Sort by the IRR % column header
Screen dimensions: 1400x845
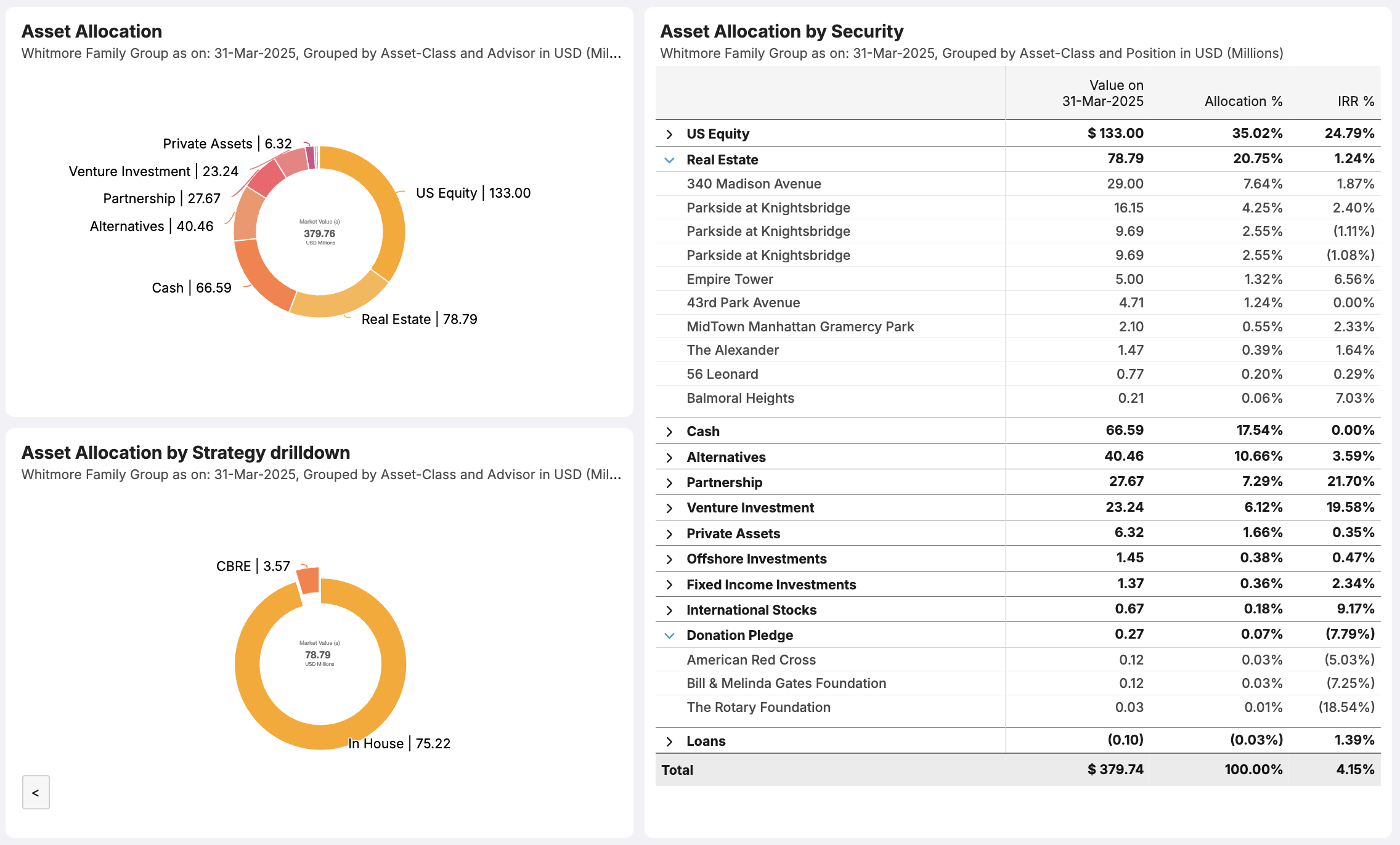[x=1355, y=102]
